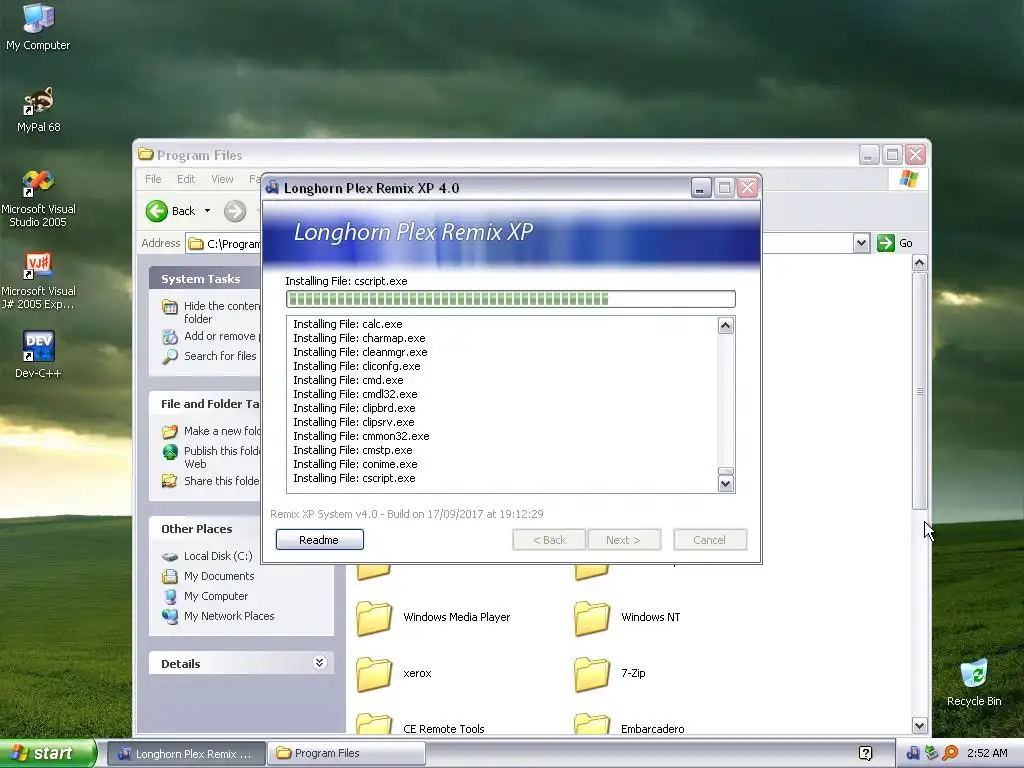Switch to Program Files taskbar button

pyautogui.click(x=346, y=754)
